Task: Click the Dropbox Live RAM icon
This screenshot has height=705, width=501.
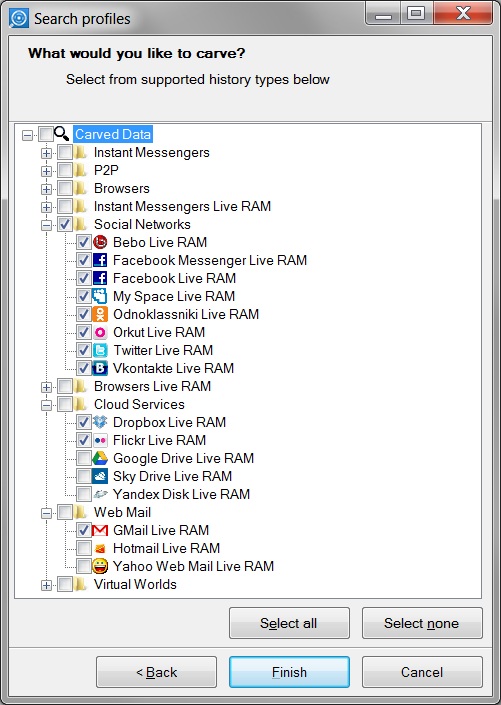Action: pos(100,422)
